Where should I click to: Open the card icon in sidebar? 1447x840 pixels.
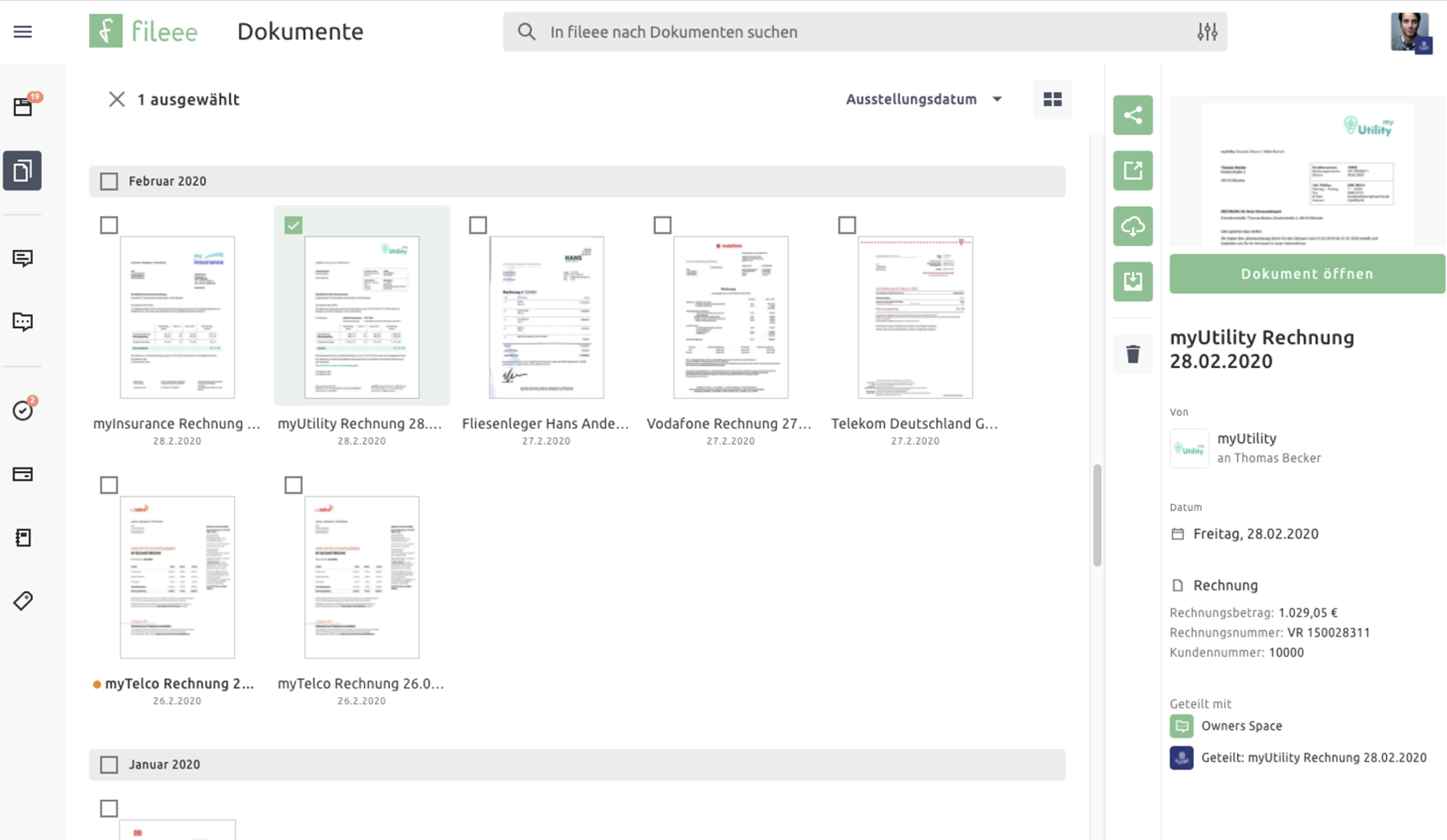pos(23,474)
